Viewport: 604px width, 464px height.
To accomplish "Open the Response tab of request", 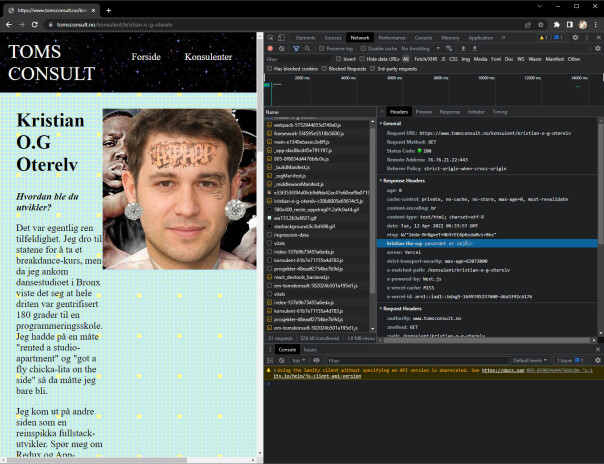I will click(450, 112).
